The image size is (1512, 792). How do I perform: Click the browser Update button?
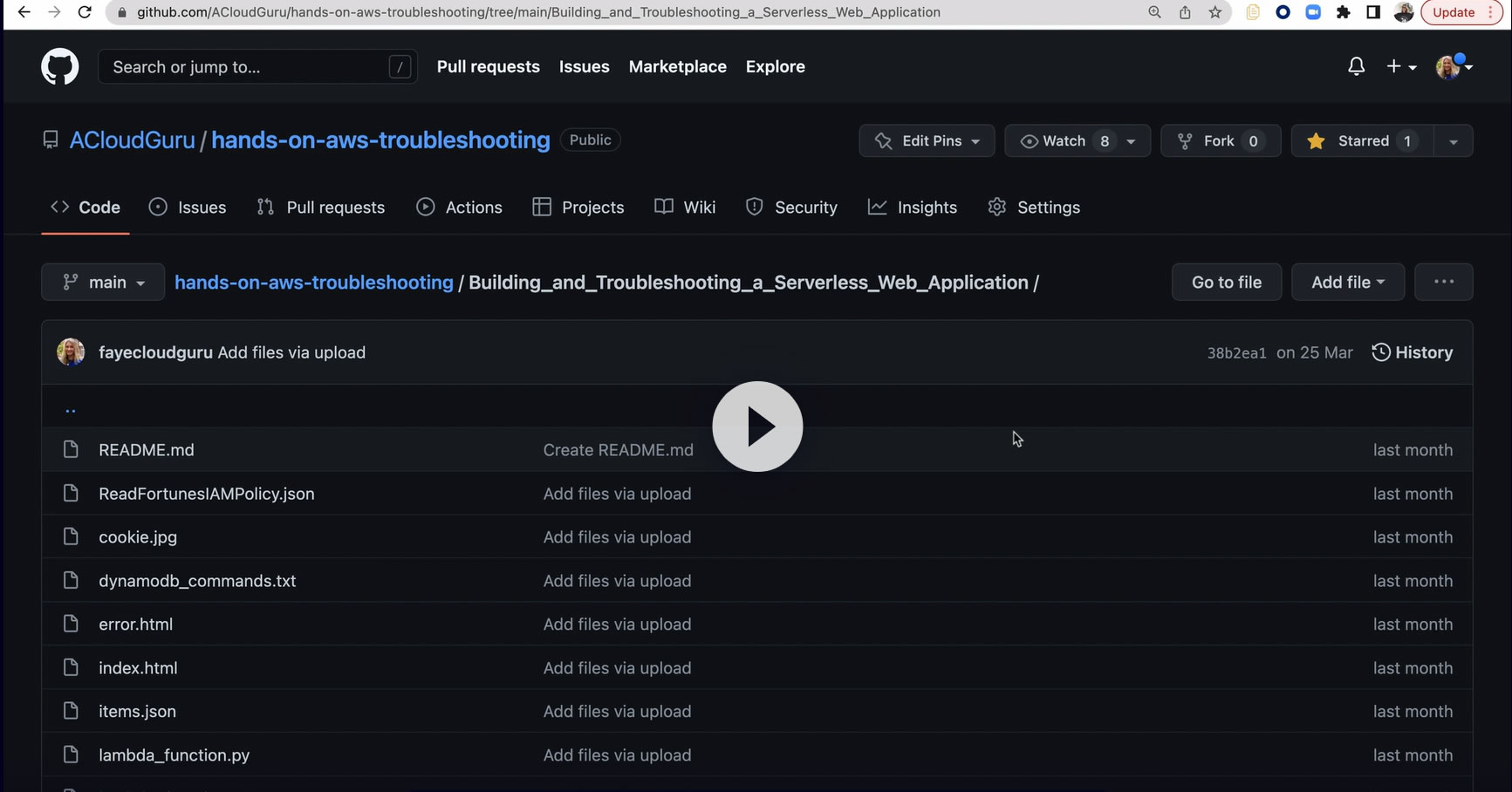[x=1461, y=12]
